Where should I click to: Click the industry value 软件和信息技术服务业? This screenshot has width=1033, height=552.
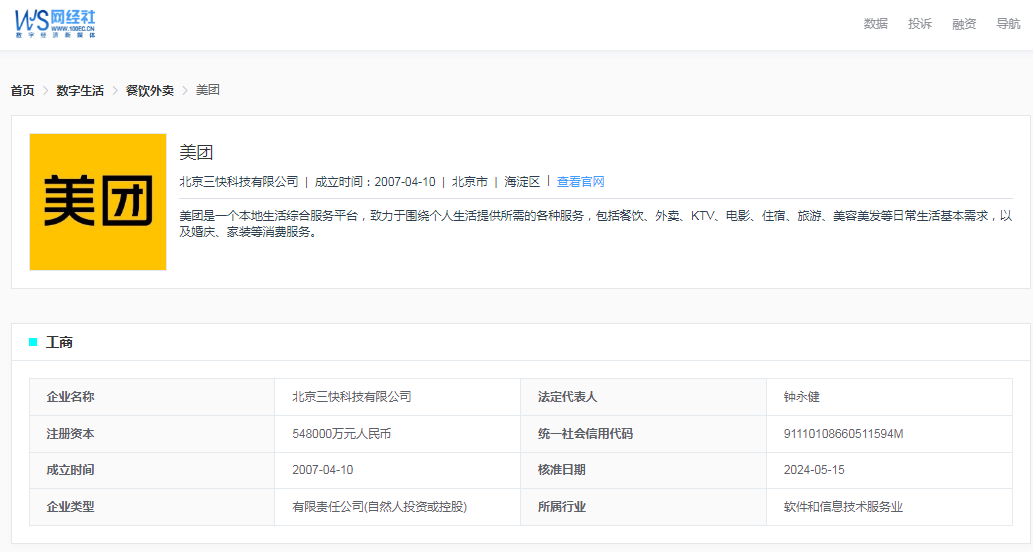[x=843, y=507]
